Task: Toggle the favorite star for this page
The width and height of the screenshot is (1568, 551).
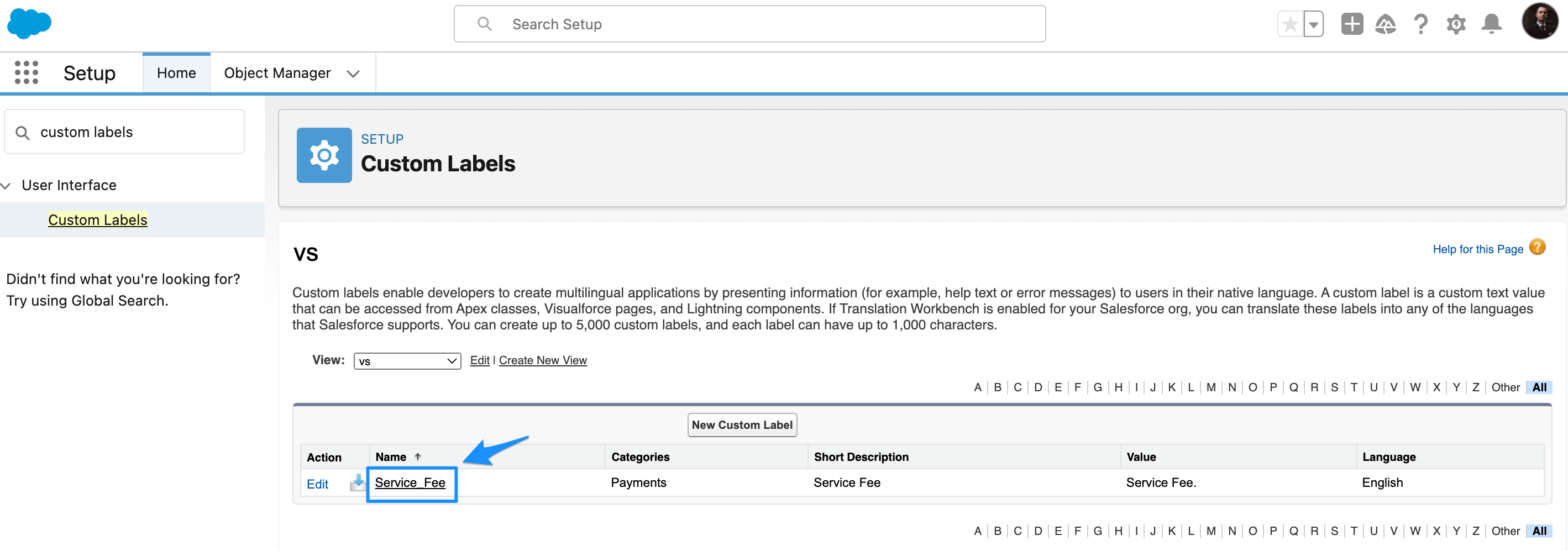Action: (x=1290, y=23)
